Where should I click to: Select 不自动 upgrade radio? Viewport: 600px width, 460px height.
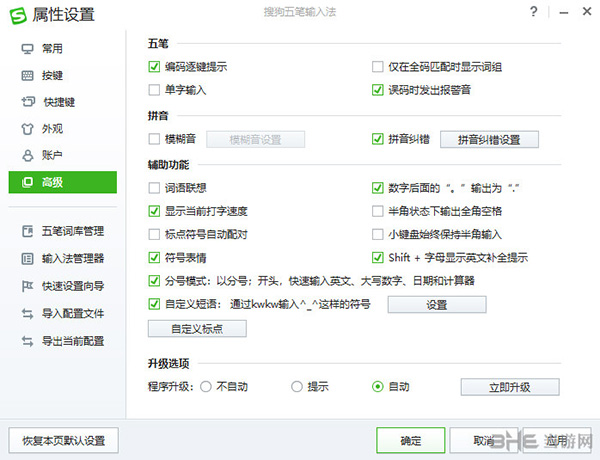tap(206, 387)
